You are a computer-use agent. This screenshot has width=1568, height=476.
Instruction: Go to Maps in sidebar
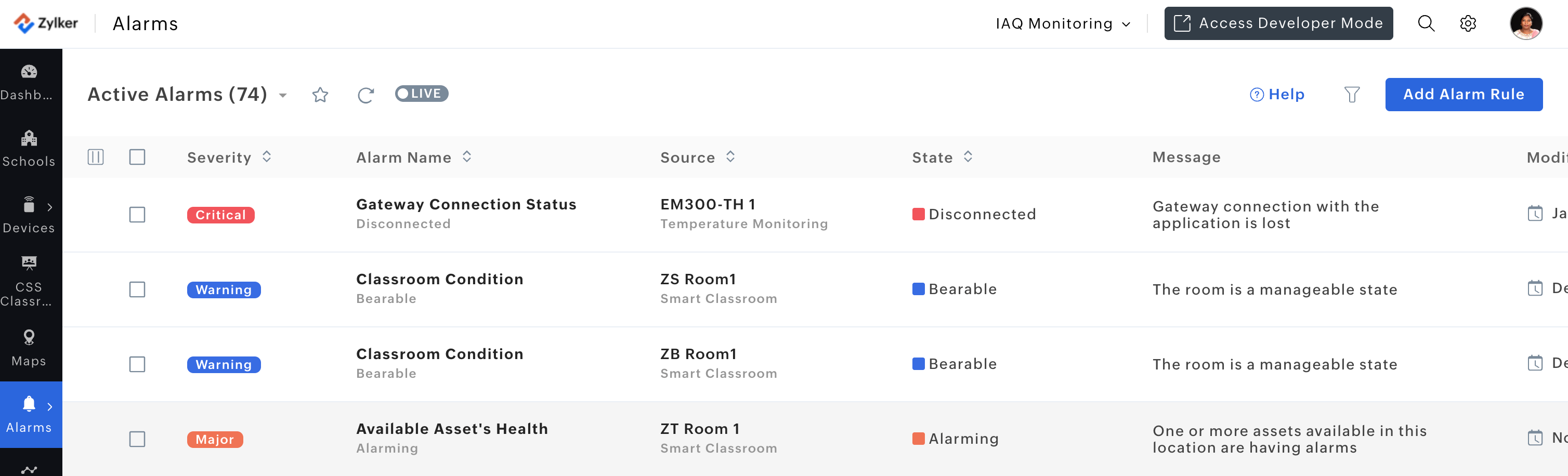click(29, 348)
